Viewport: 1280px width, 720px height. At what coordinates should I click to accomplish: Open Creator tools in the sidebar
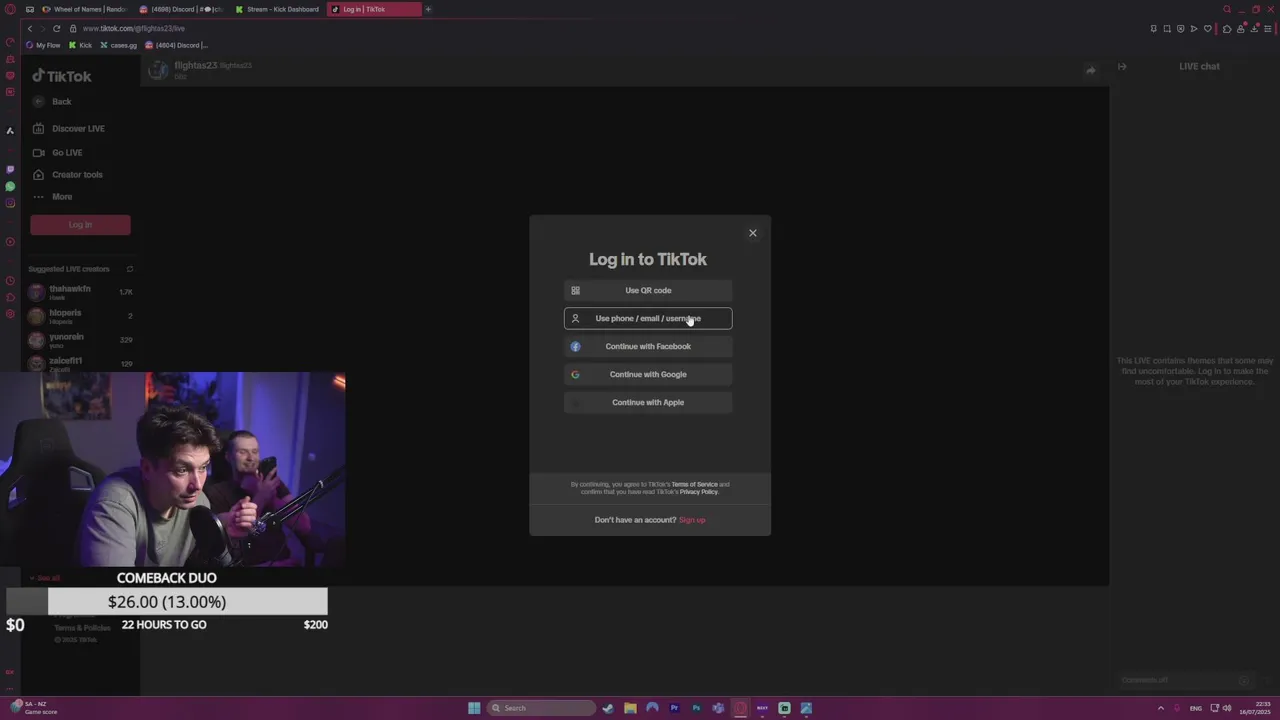67,174
